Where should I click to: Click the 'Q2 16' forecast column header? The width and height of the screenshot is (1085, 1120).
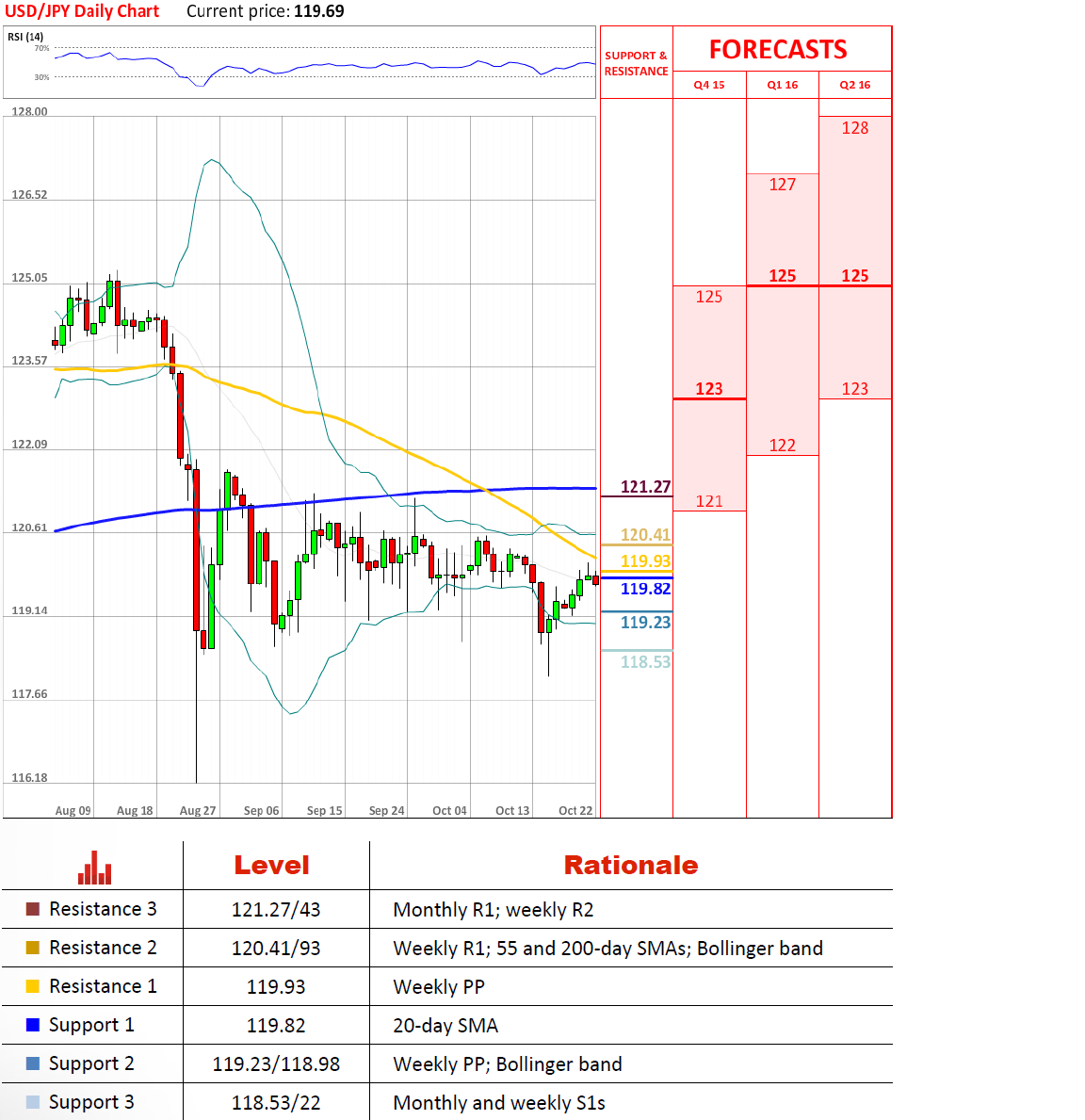pyautogui.click(x=855, y=85)
